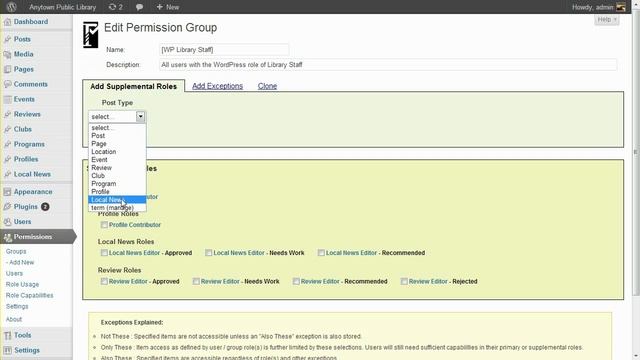Click the admin avatar icon
The width and height of the screenshot is (640, 360).
pos(621,7)
